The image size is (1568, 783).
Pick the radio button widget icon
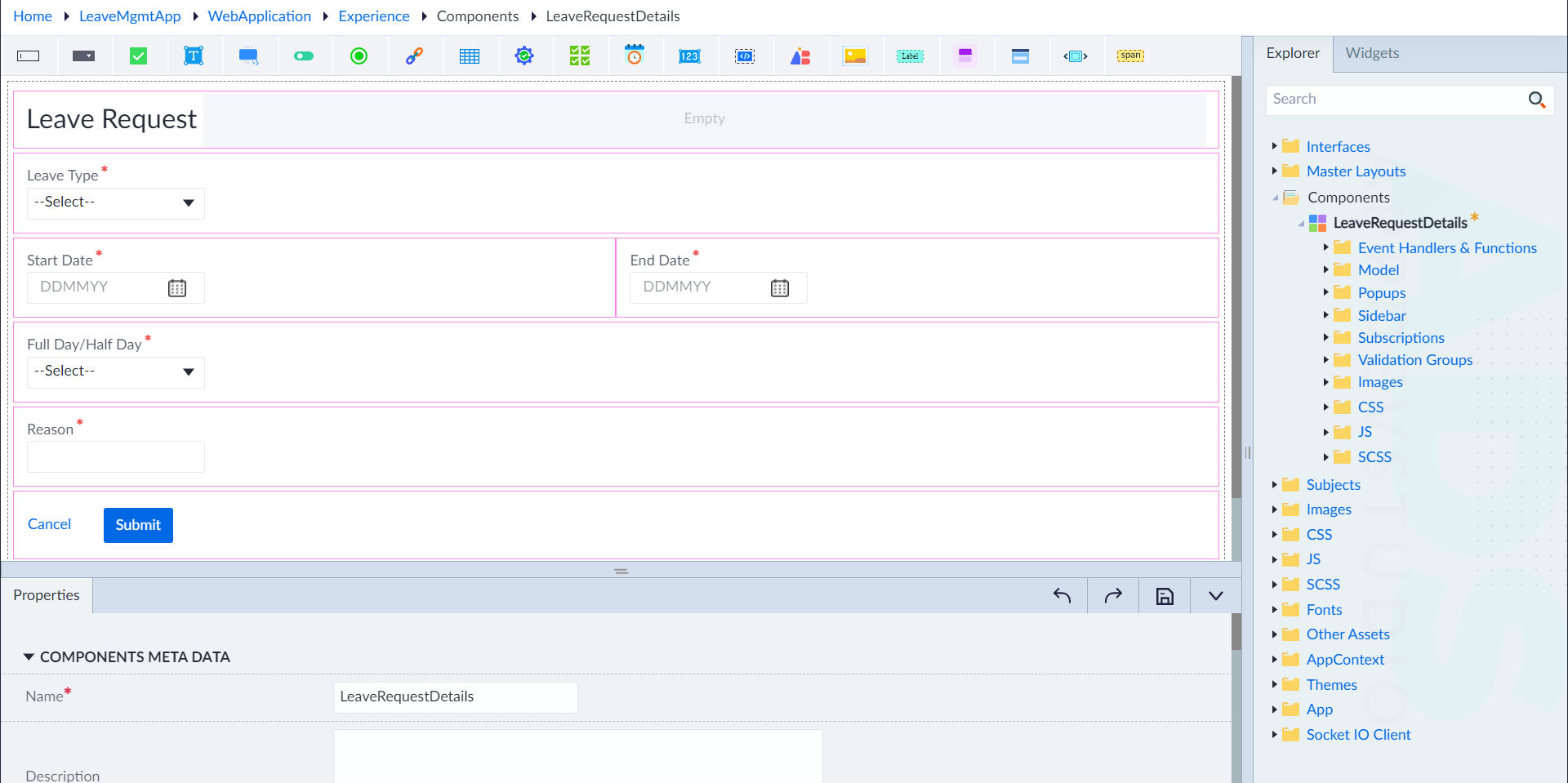pos(359,56)
